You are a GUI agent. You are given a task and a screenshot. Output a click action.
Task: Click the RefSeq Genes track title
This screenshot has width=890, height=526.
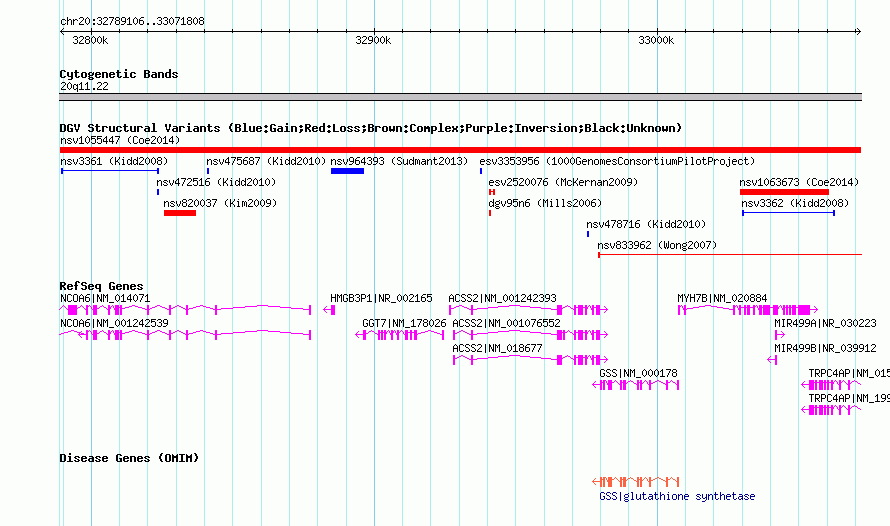click(x=101, y=286)
